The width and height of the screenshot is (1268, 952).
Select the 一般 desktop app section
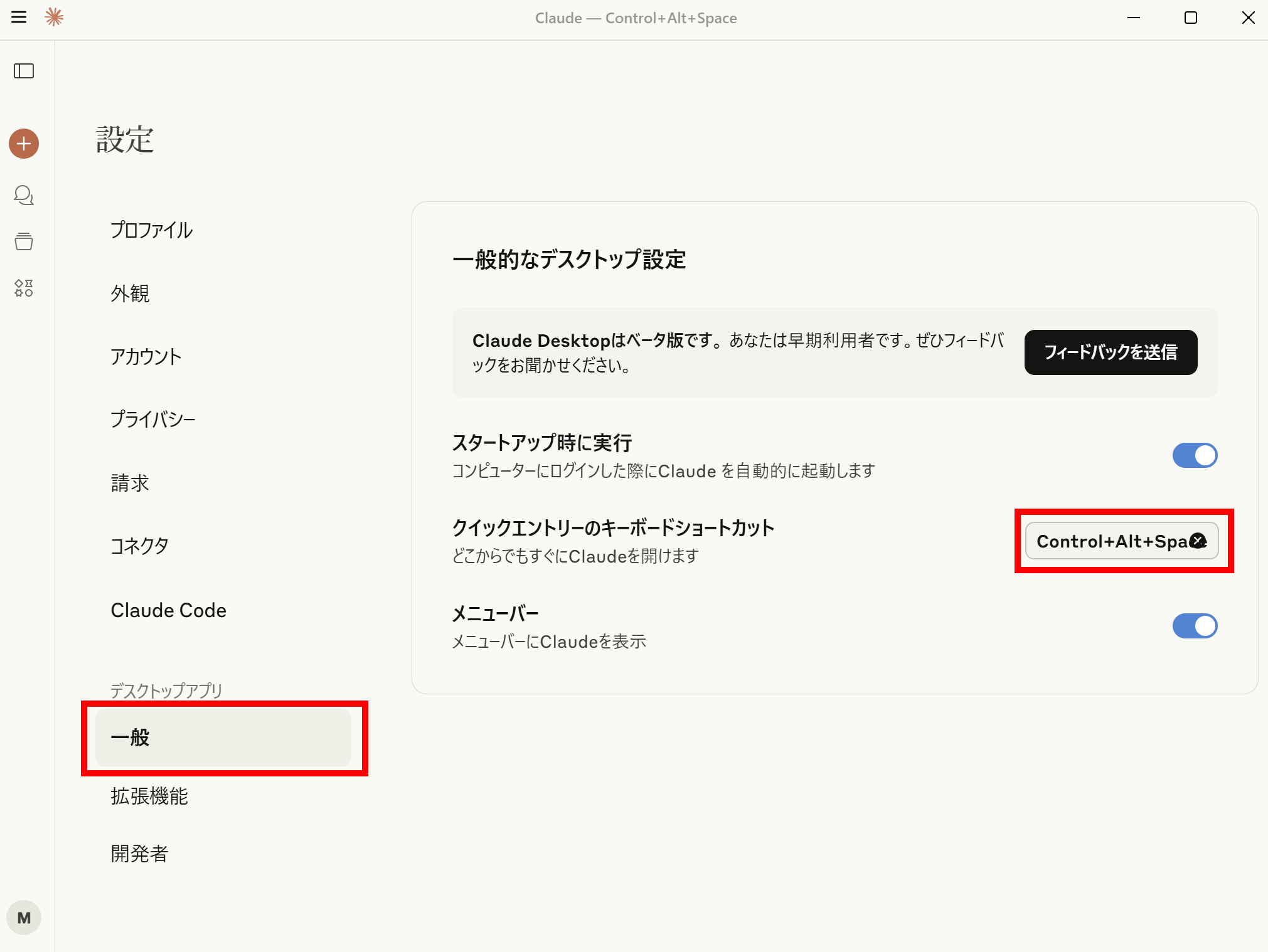[223, 738]
